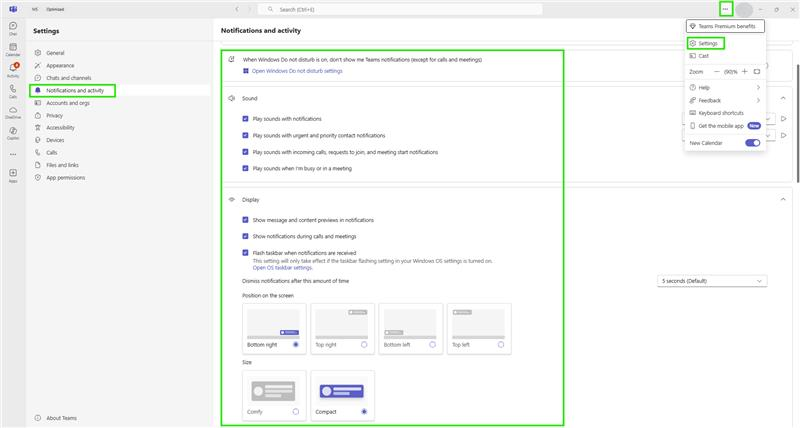The image size is (800, 428).
Task: Select Bottom left notification position radio
Action: (x=433, y=345)
